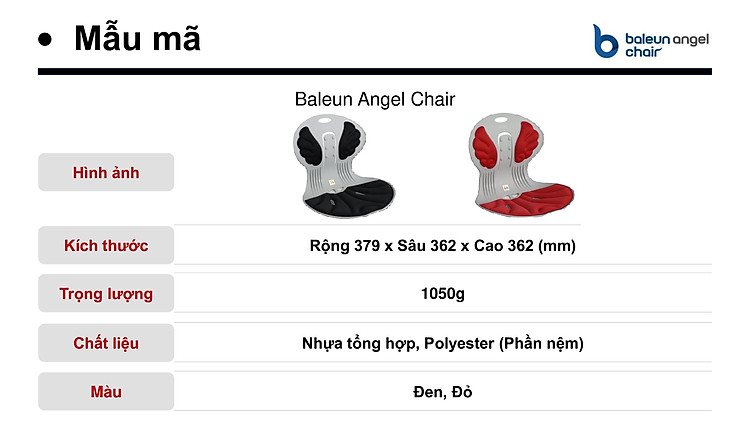The image size is (750, 422).
Task: Click the Chất liệu label box
Action: point(106,343)
